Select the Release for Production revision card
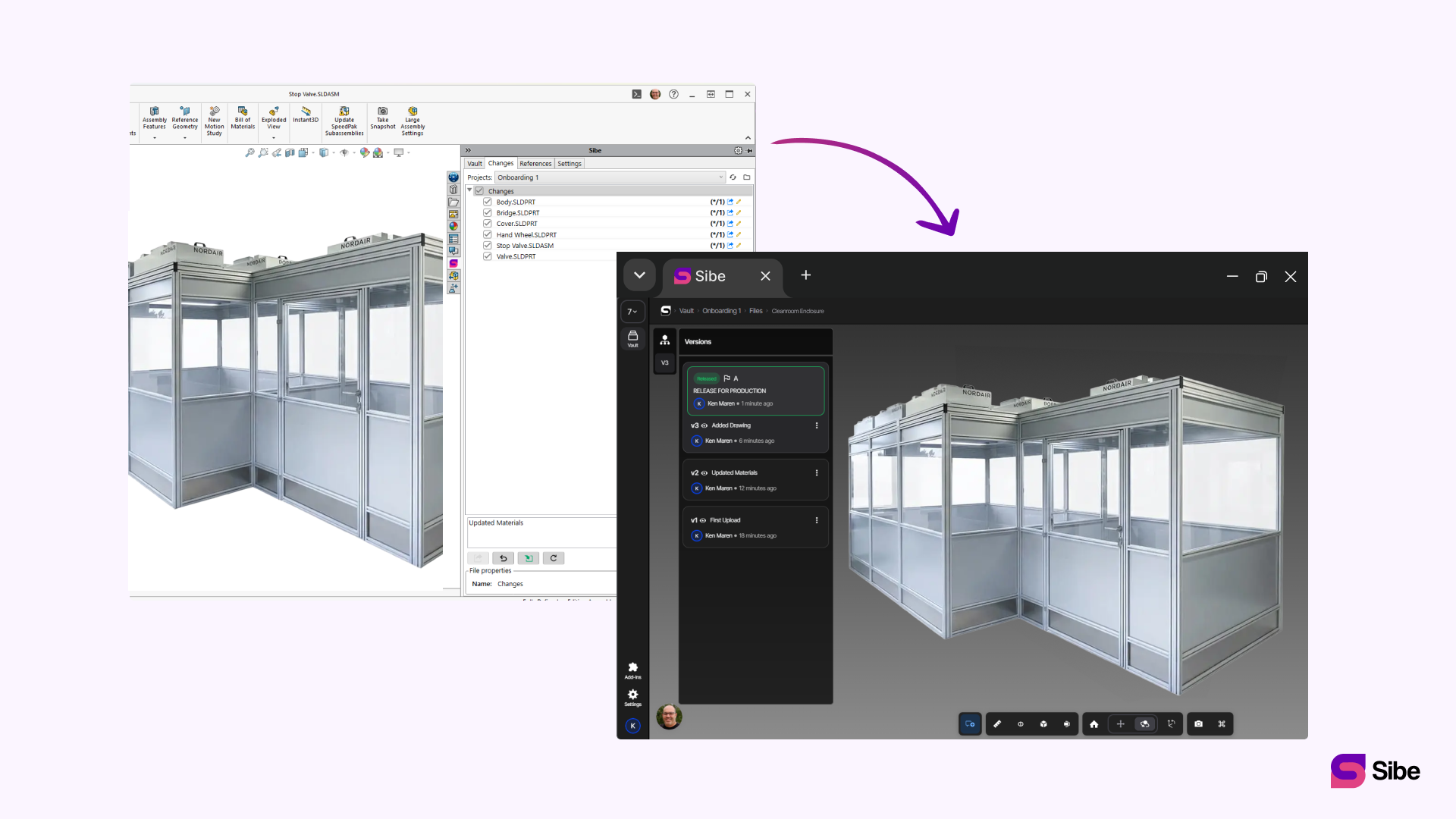1456x819 pixels. click(x=755, y=391)
